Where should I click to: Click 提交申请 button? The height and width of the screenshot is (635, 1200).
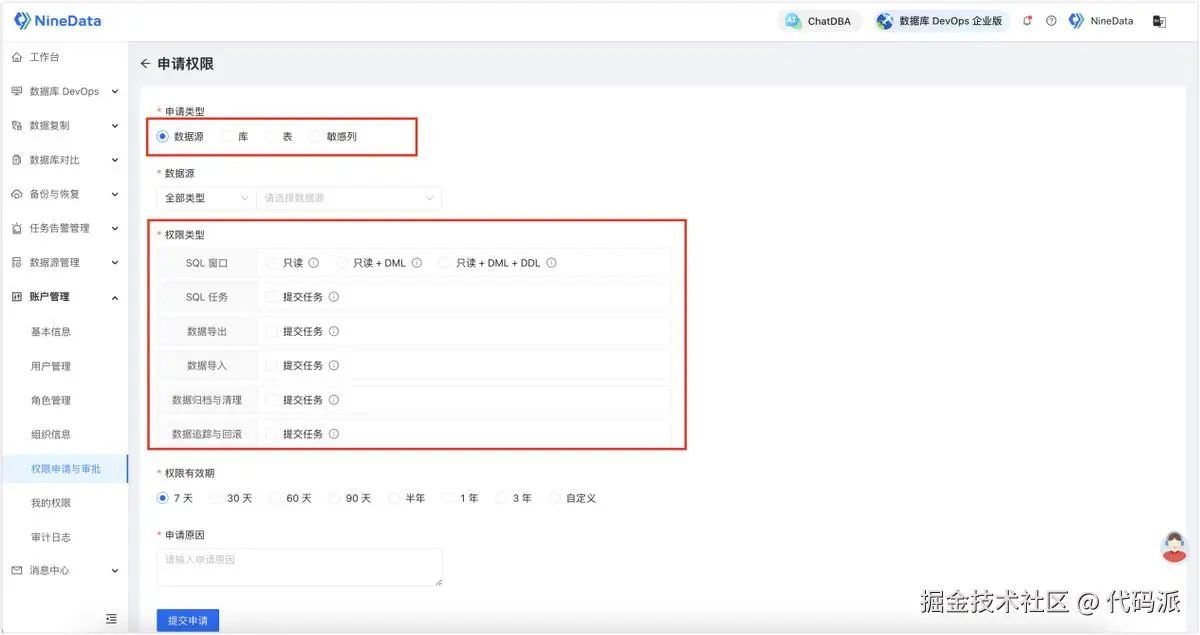click(x=188, y=620)
